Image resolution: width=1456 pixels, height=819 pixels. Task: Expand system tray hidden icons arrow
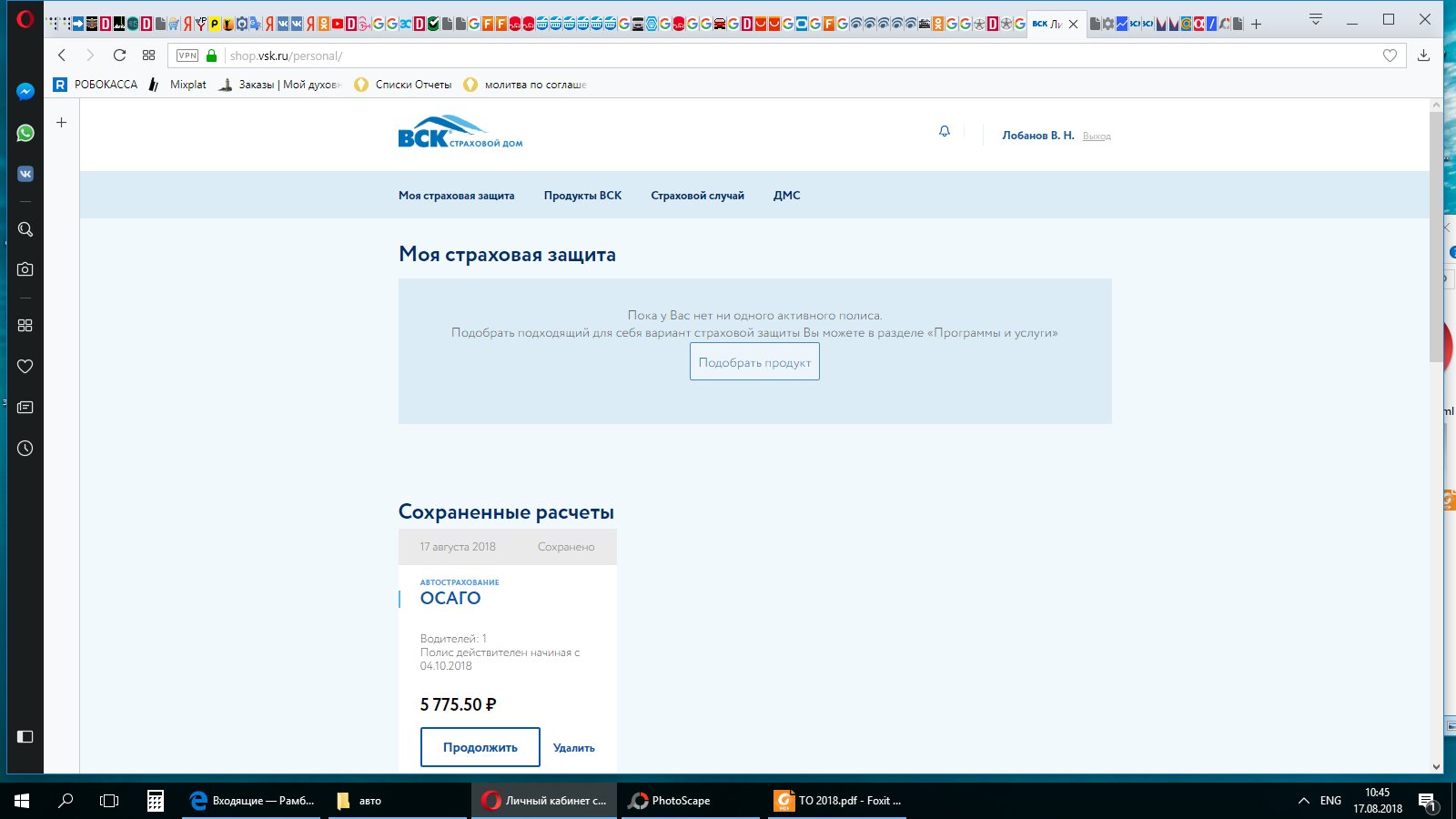point(1303,801)
